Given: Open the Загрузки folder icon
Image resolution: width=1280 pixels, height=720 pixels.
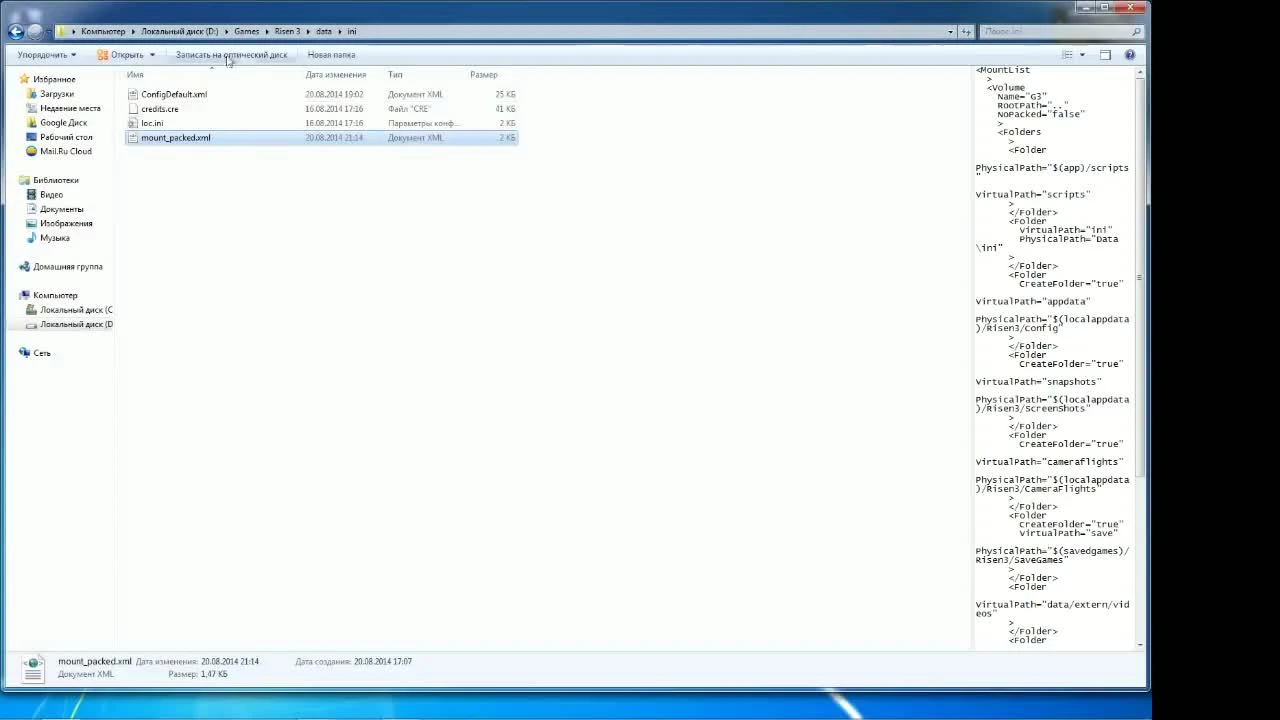Looking at the screenshot, I should pos(32,94).
